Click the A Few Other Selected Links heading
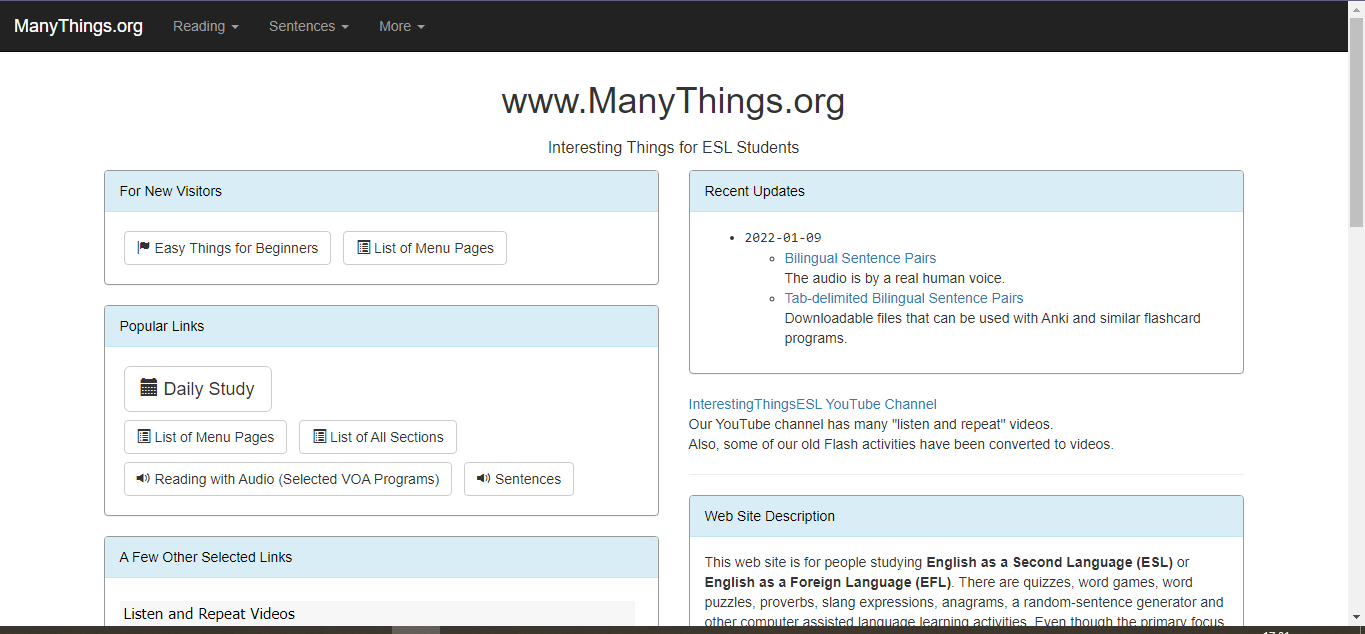 381,557
